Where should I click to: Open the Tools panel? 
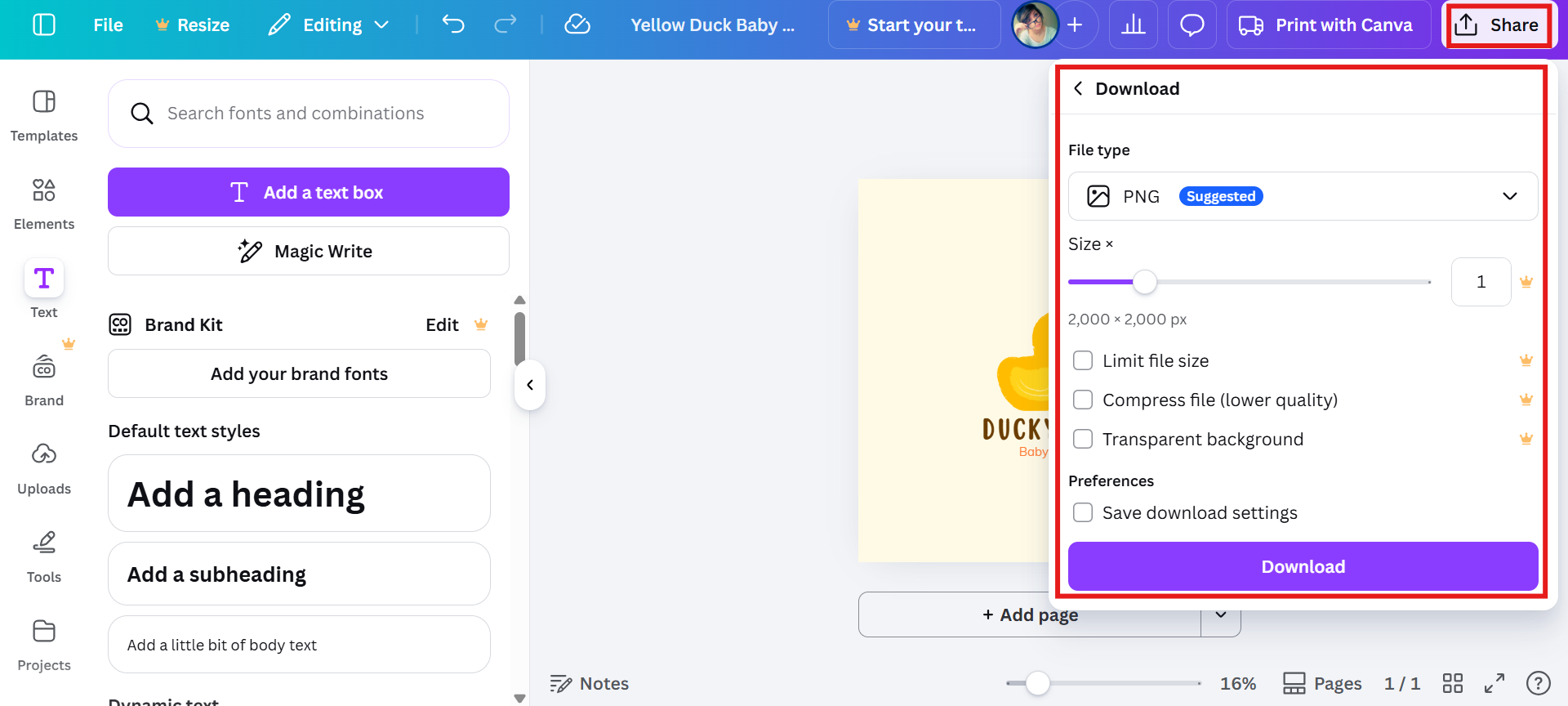44,556
